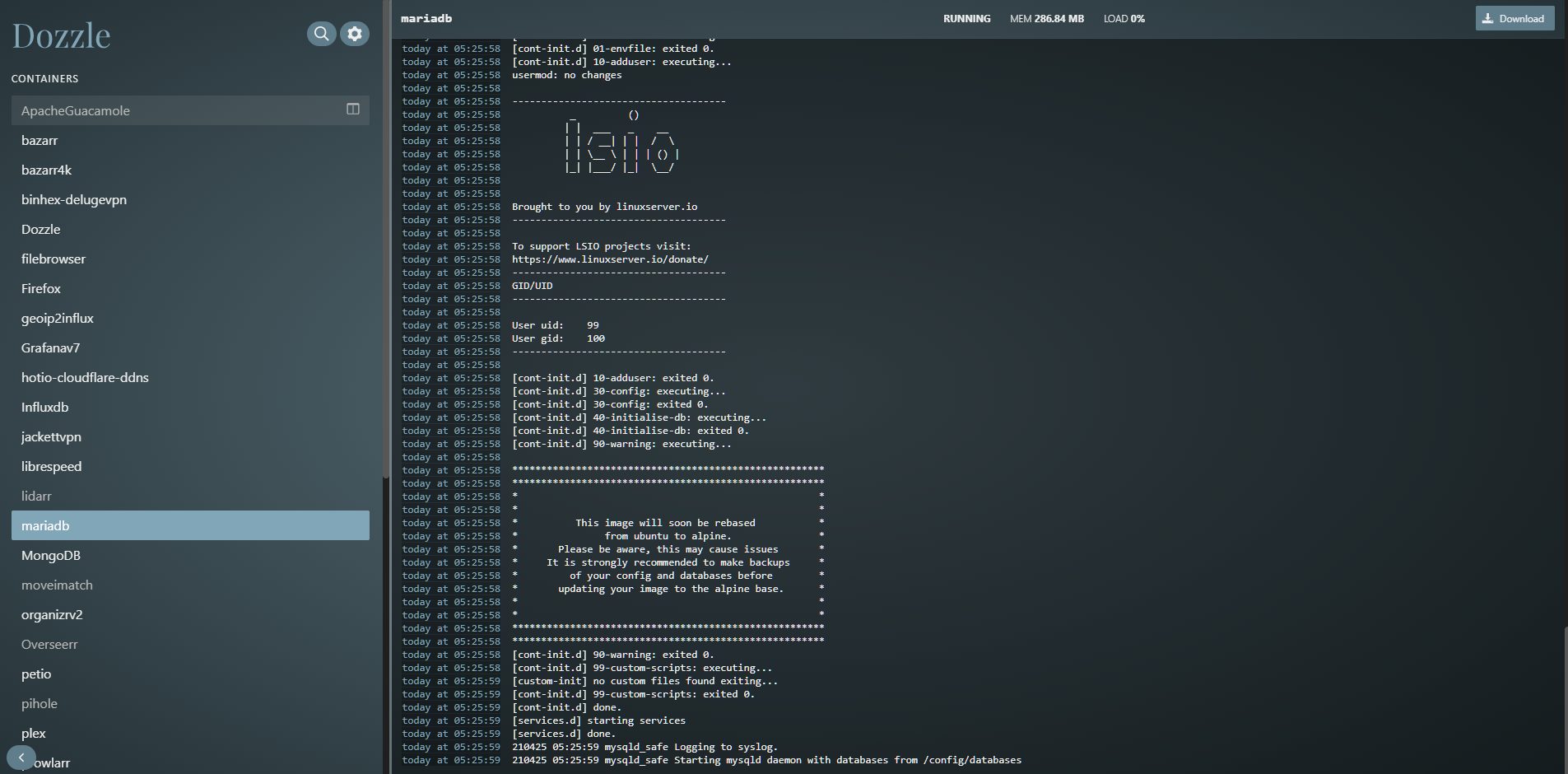This screenshot has height=774, width=1568.
Task: Open the bazarr4k container logs
Action: (x=46, y=170)
